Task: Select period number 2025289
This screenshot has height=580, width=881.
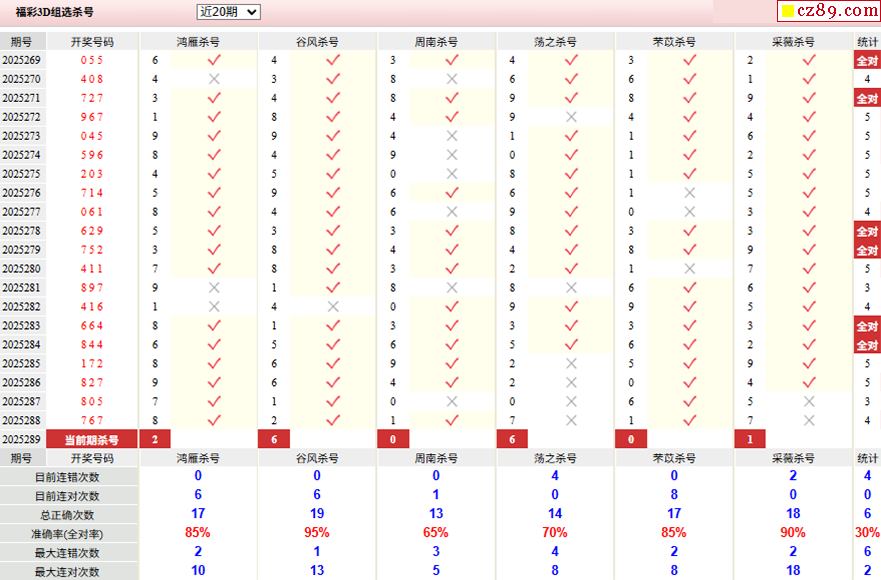Action: coord(22,440)
